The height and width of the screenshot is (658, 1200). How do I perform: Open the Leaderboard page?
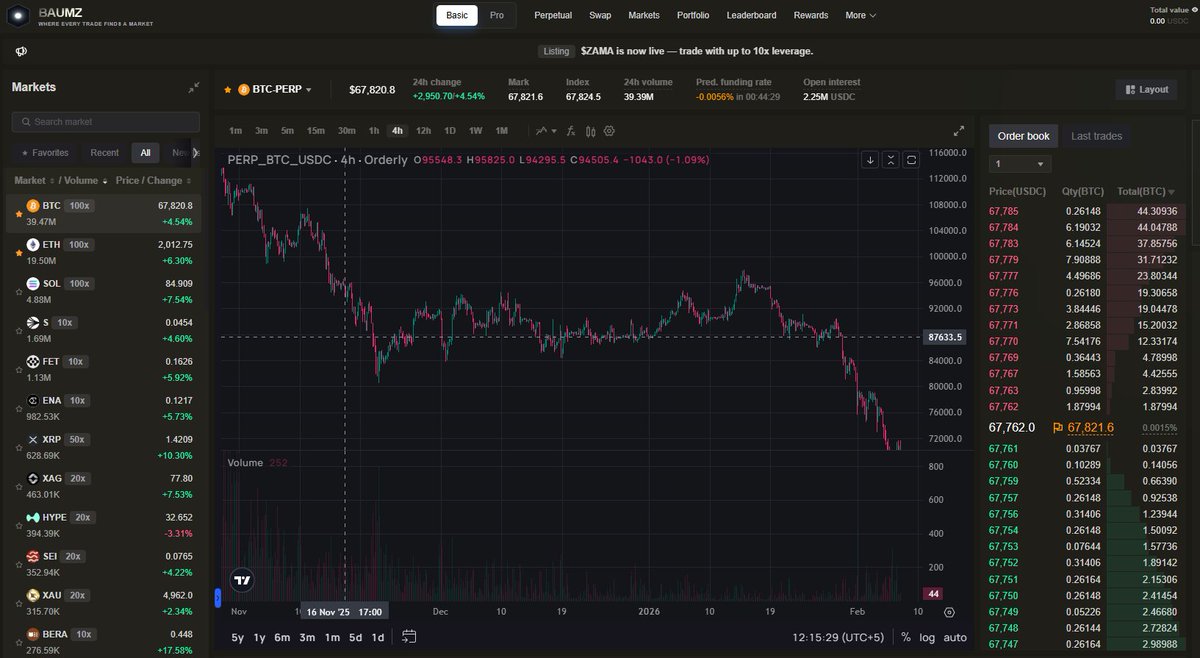751,15
